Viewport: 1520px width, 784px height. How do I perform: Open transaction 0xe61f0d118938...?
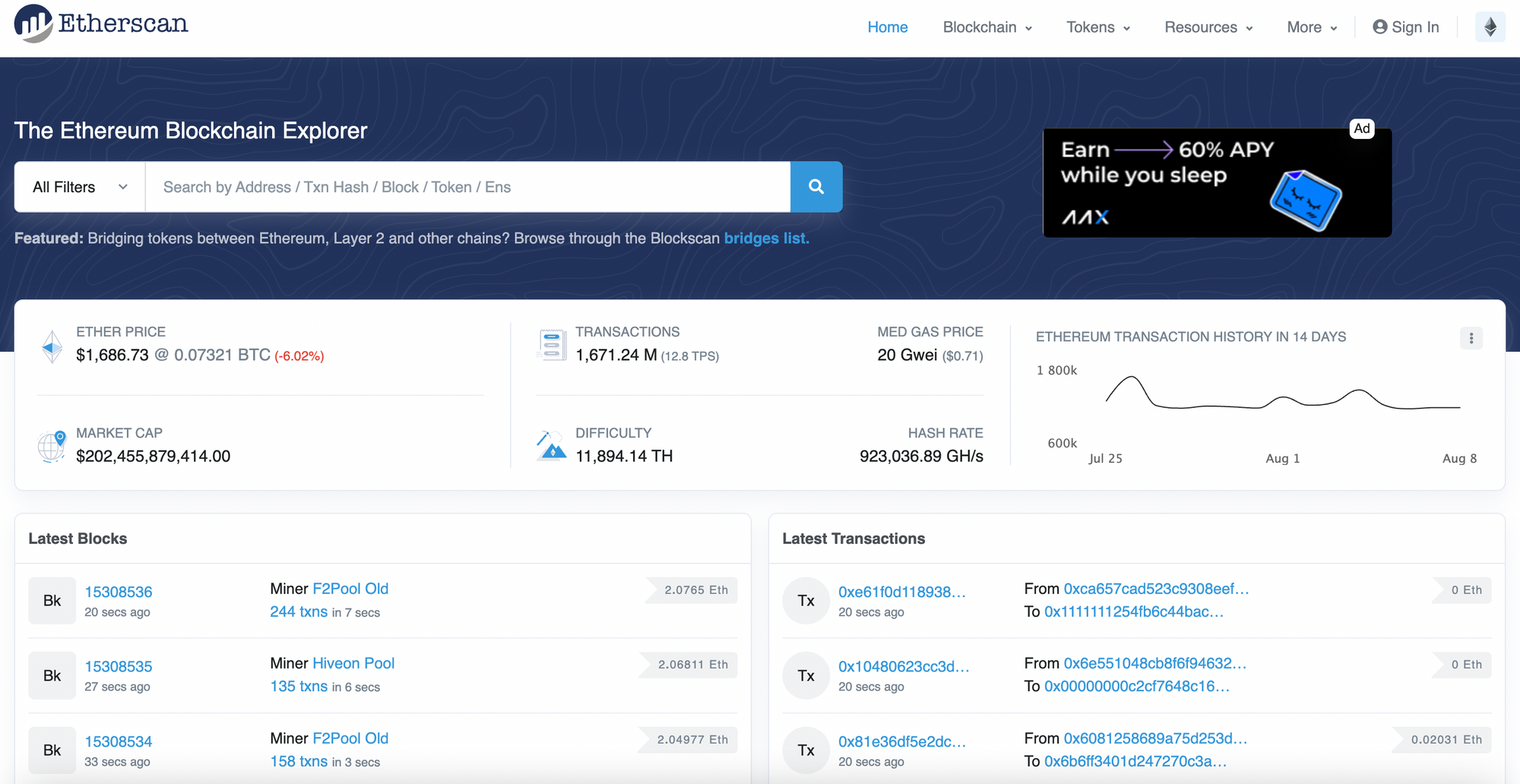pyautogui.click(x=902, y=592)
